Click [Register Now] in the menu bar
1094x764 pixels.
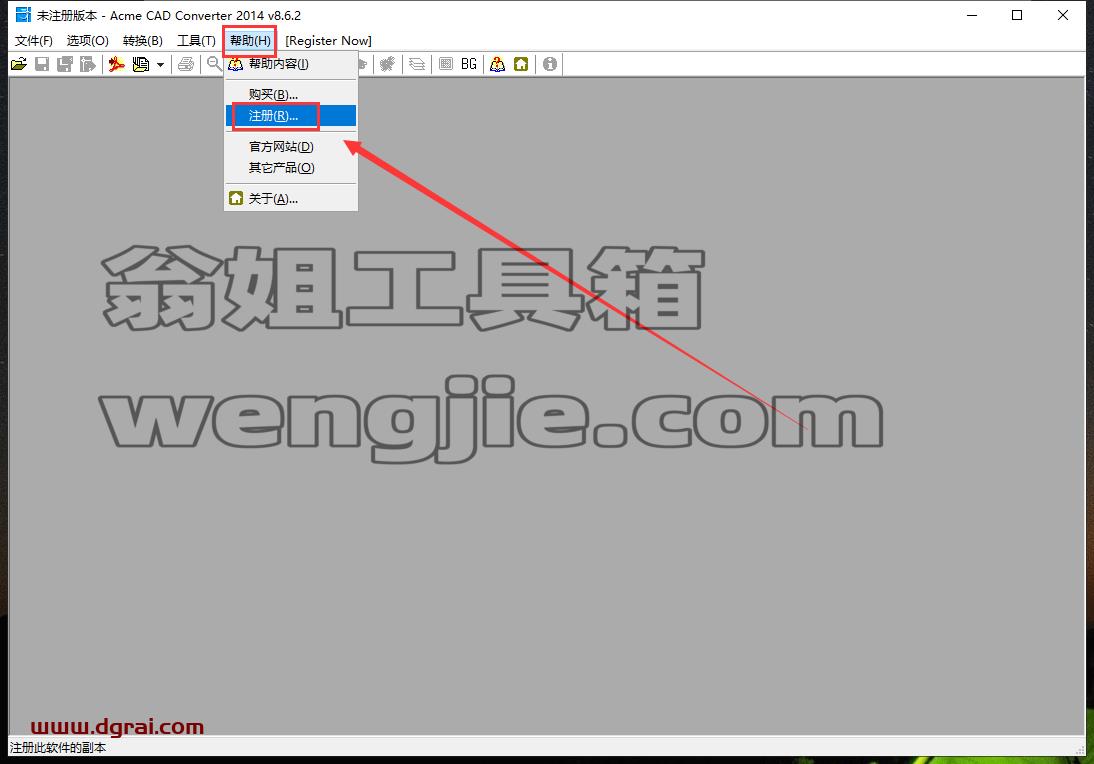[329, 40]
